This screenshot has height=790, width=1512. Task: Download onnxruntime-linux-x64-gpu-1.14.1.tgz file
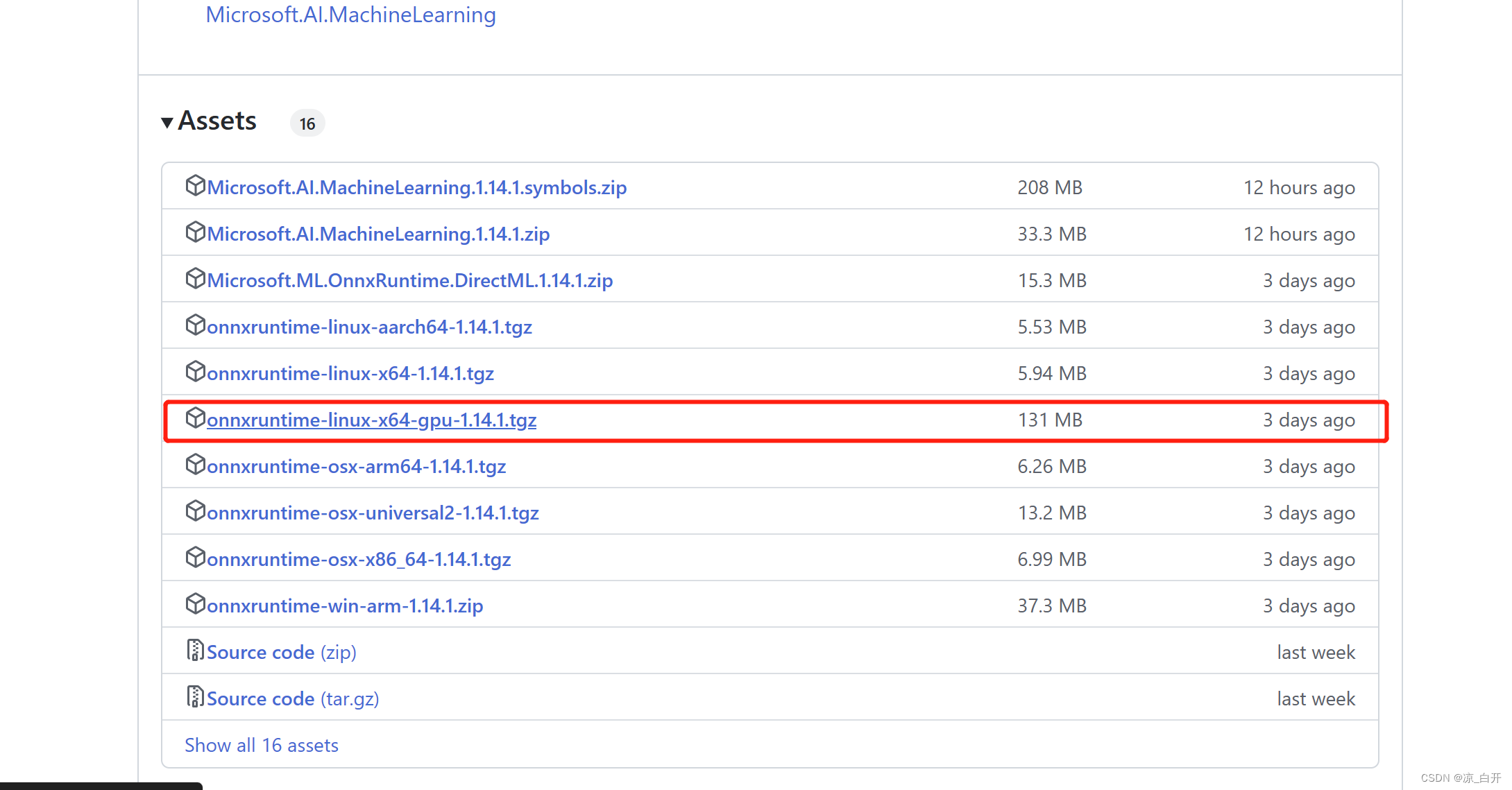point(371,419)
